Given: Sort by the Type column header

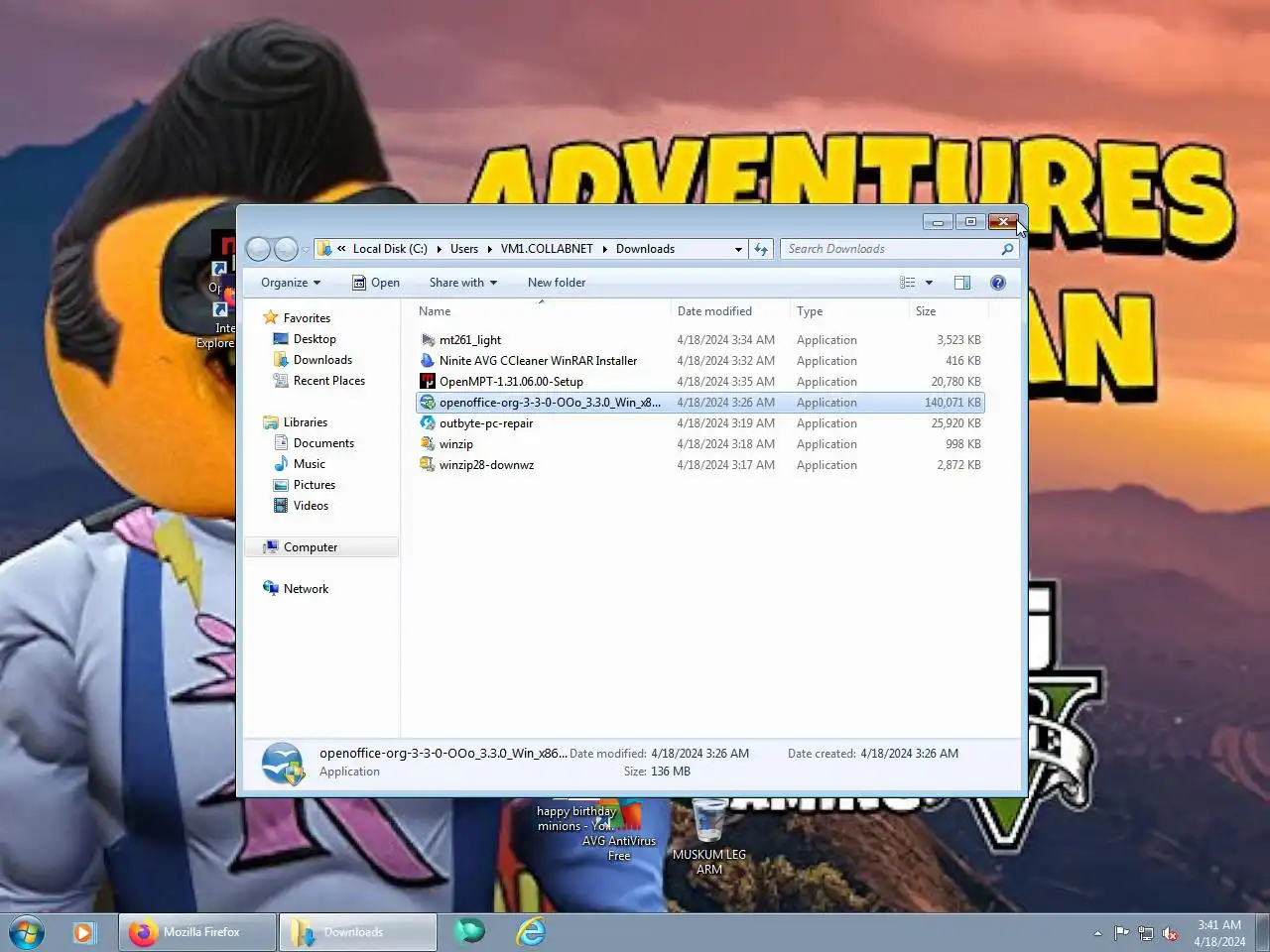Looking at the screenshot, I should coord(849,311).
